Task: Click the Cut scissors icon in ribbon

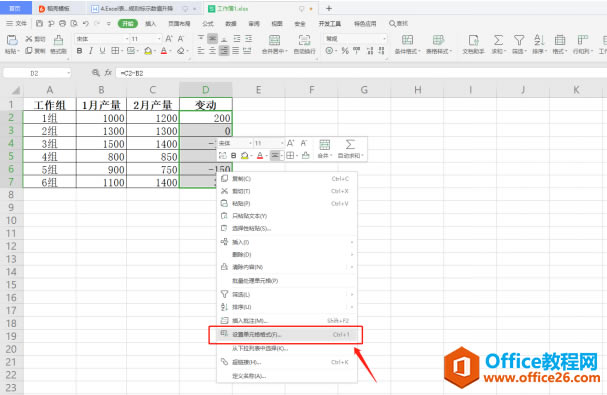Action: (29, 39)
